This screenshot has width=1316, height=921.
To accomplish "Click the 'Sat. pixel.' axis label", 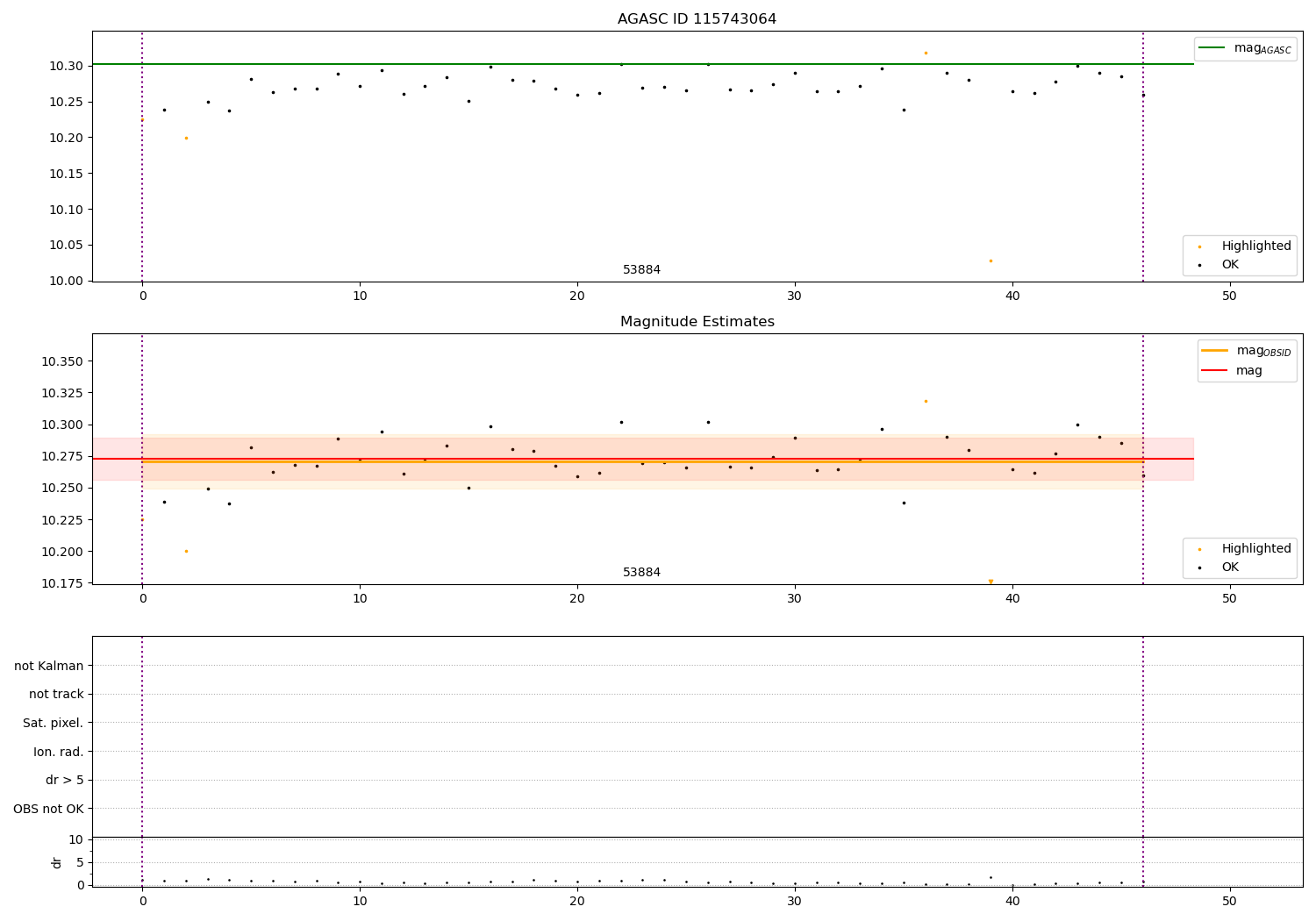I will pyautogui.click(x=54, y=724).
